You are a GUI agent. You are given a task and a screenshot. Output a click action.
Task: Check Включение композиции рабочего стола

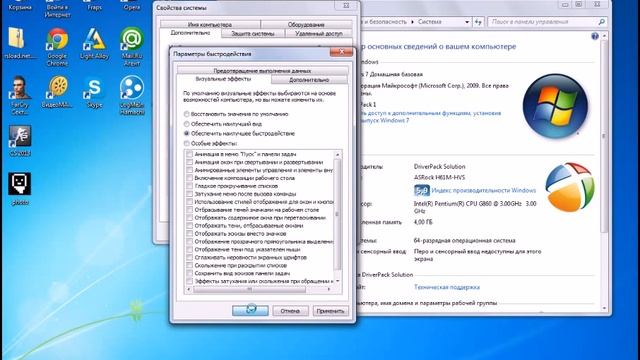click(189, 178)
